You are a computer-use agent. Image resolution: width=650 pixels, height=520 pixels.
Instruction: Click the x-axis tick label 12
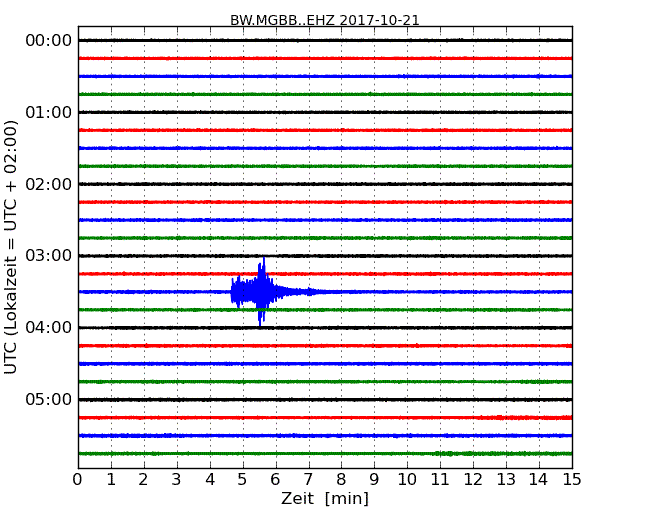pyautogui.click(x=473, y=480)
